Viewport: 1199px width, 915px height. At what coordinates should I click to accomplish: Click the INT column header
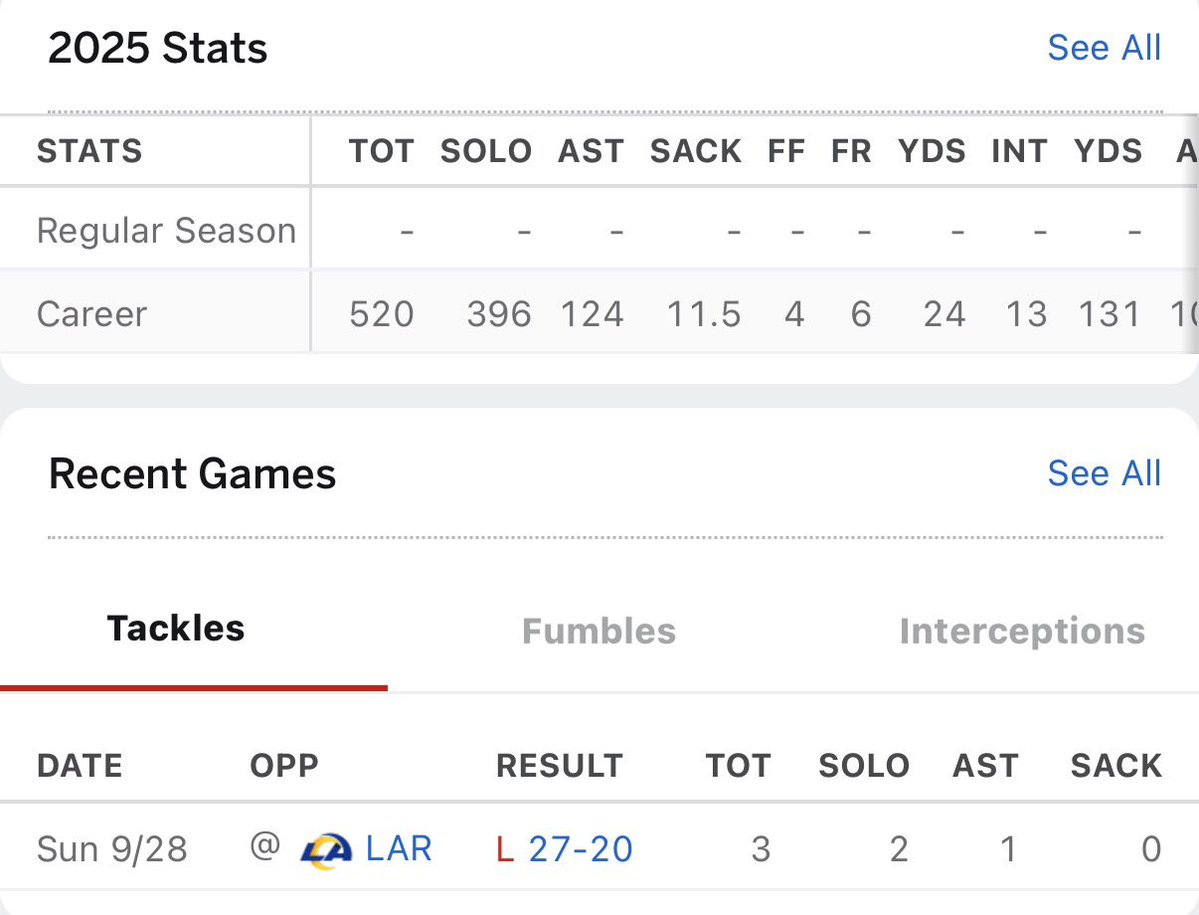pos(1019,152)
